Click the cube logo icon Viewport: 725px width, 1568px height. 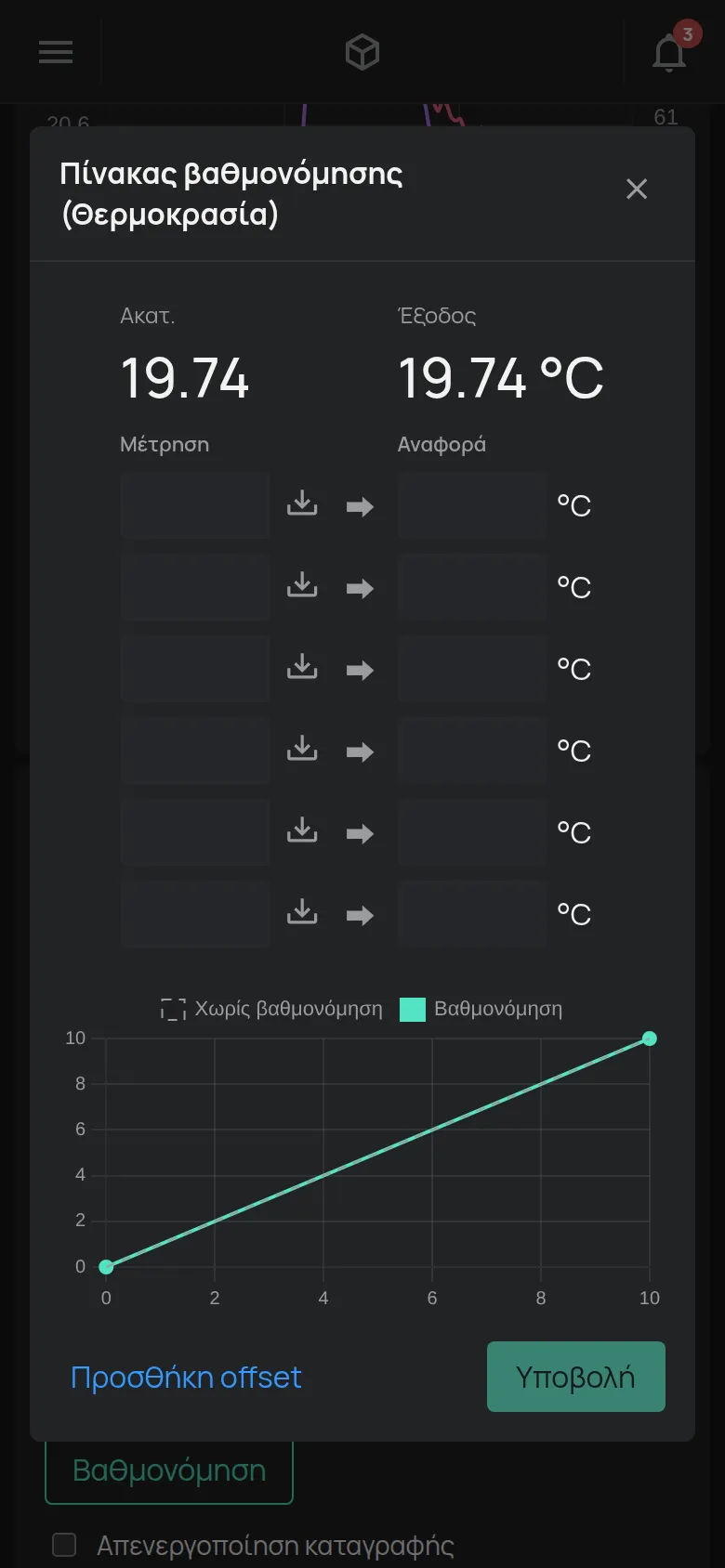[x=362, y=52]
